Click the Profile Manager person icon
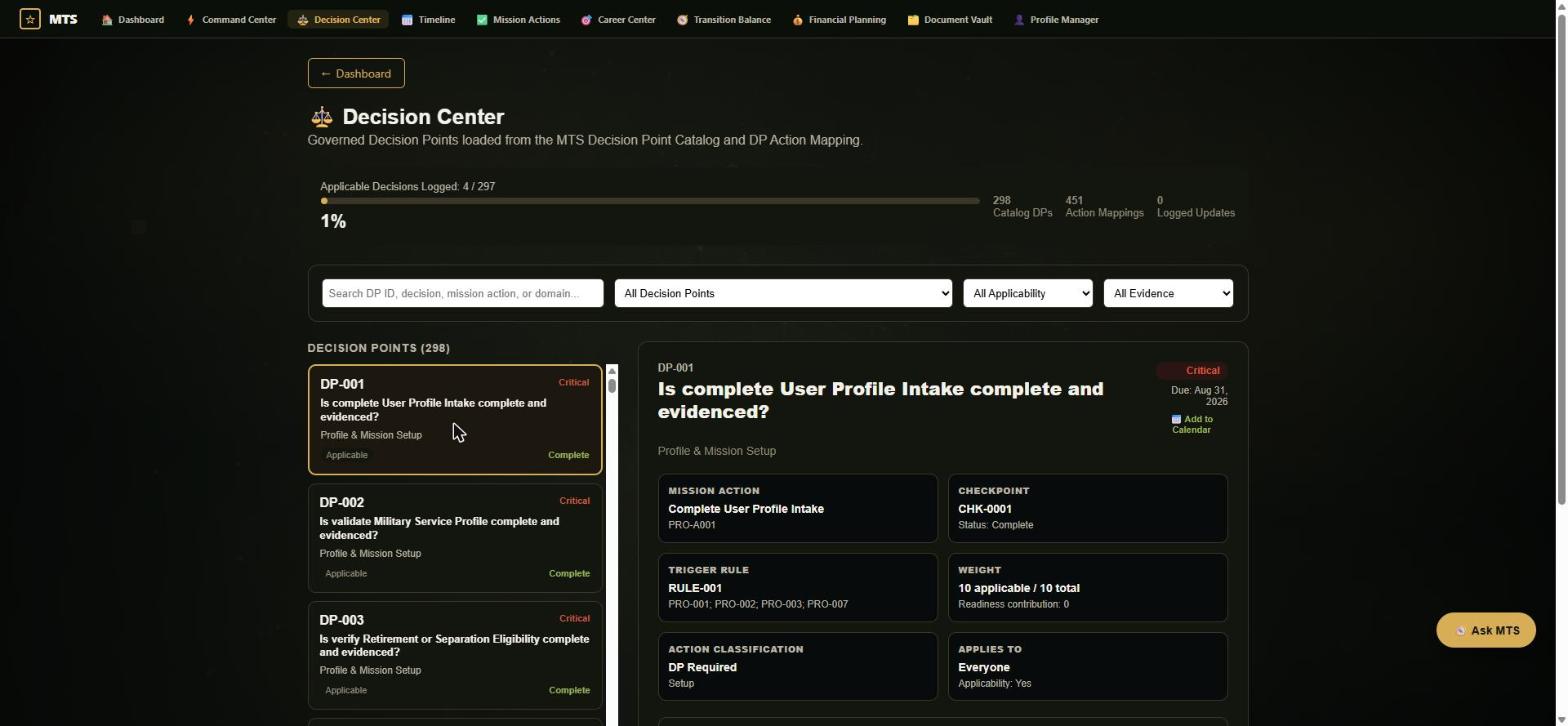Viewport: 1568px width, 726px height. [x=1019, y=20]
